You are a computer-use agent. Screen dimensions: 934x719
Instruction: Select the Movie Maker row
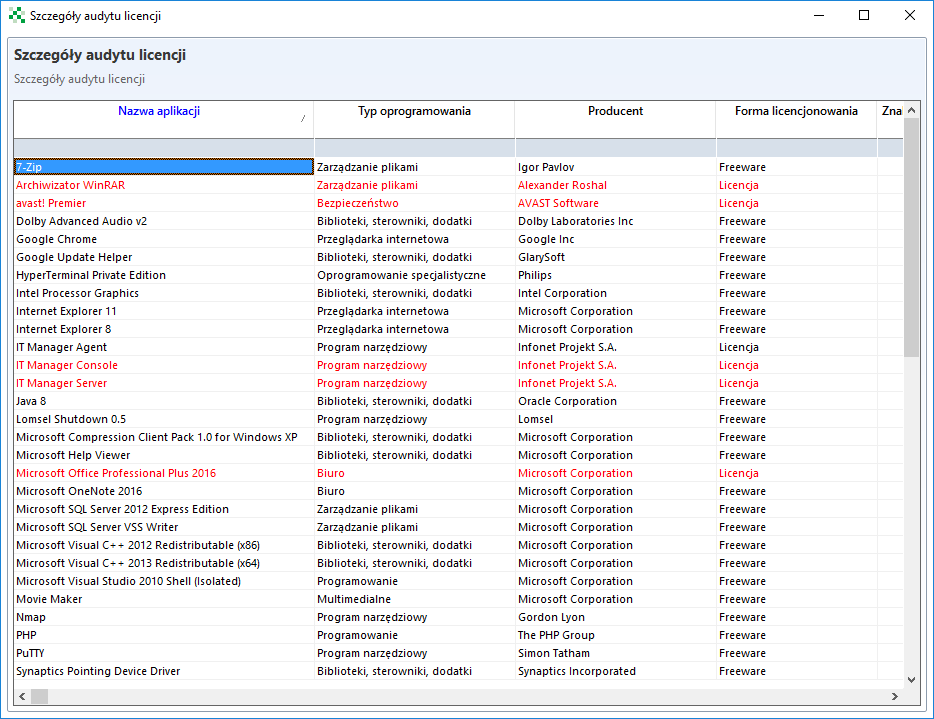click(x=459, y=599)
